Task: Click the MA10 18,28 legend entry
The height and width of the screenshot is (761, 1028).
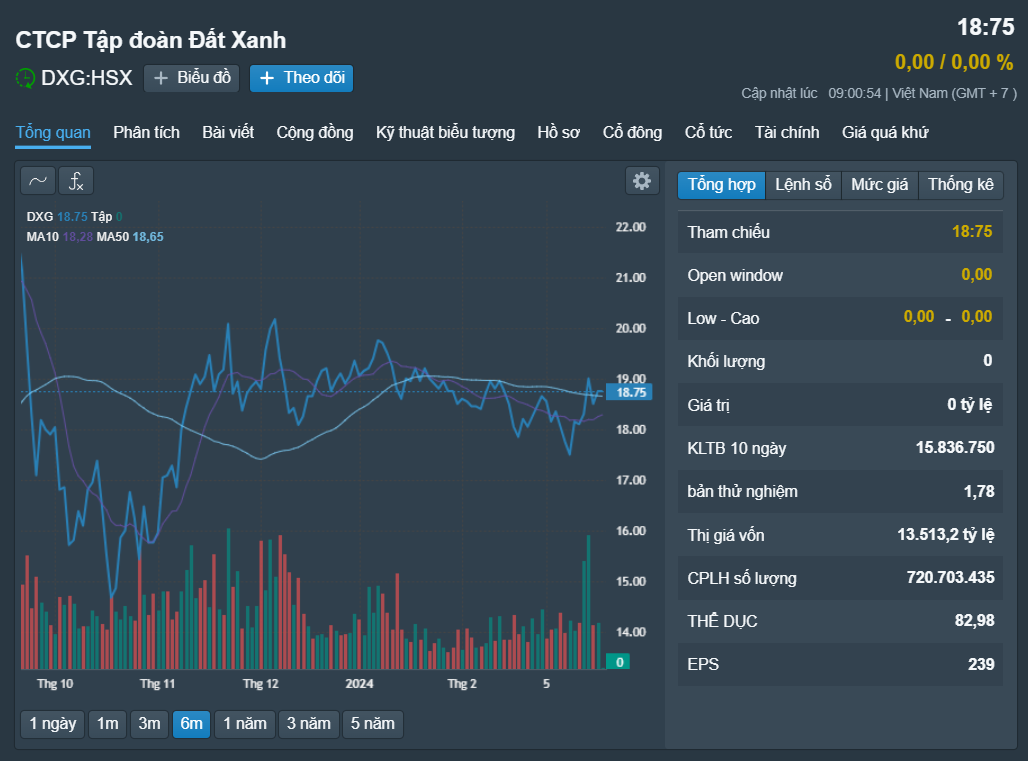Action: [x=60, y=237]
